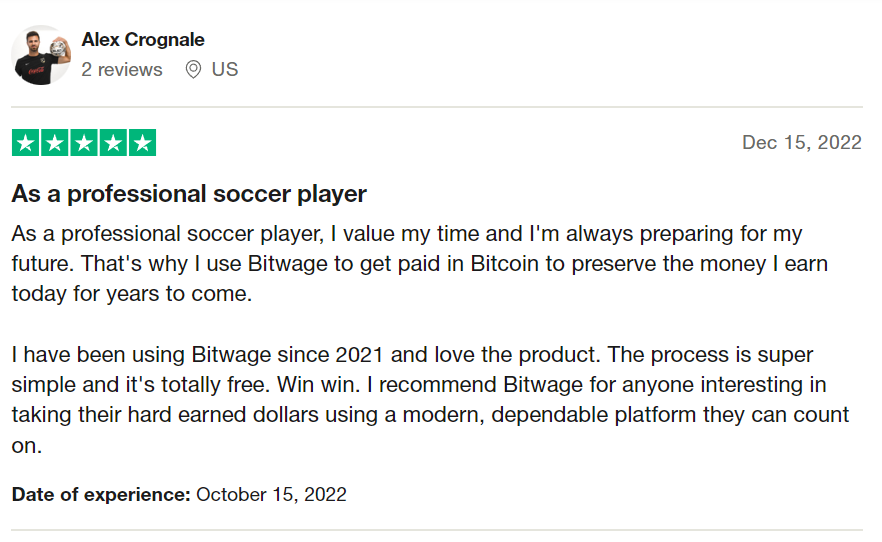This screenshot has width=882, height=542.
Task: Click the "Date of experience:" label
Action: tap(101, 494)
